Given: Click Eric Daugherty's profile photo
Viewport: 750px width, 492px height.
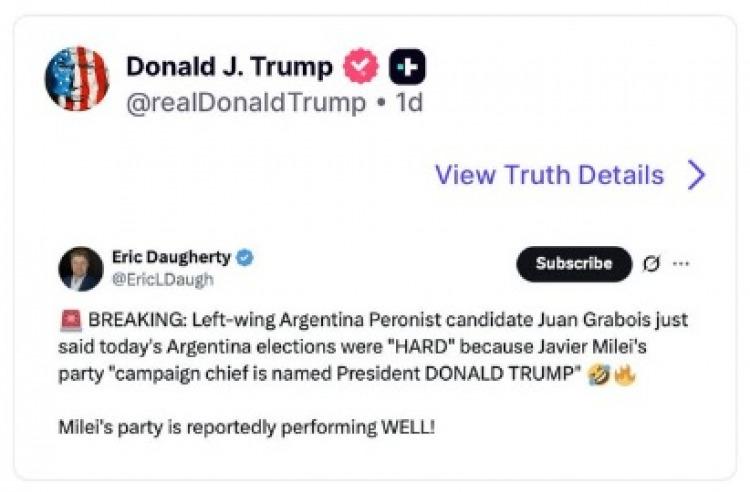Looking at the screenshot, I should 81,268.
